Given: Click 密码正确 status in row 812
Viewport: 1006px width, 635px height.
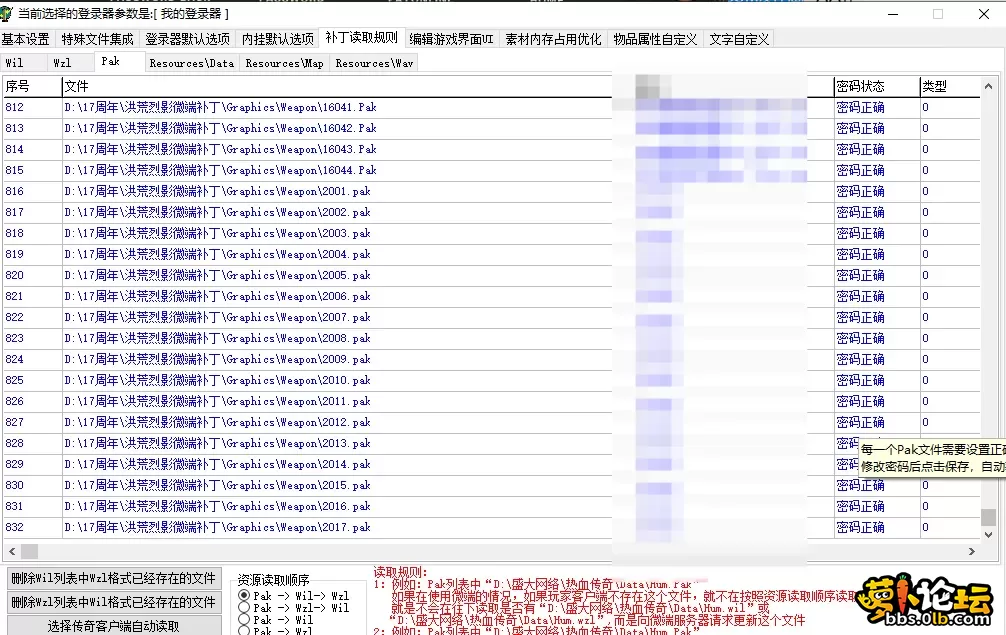Looking at the screenshot, I should pos(860,107).
